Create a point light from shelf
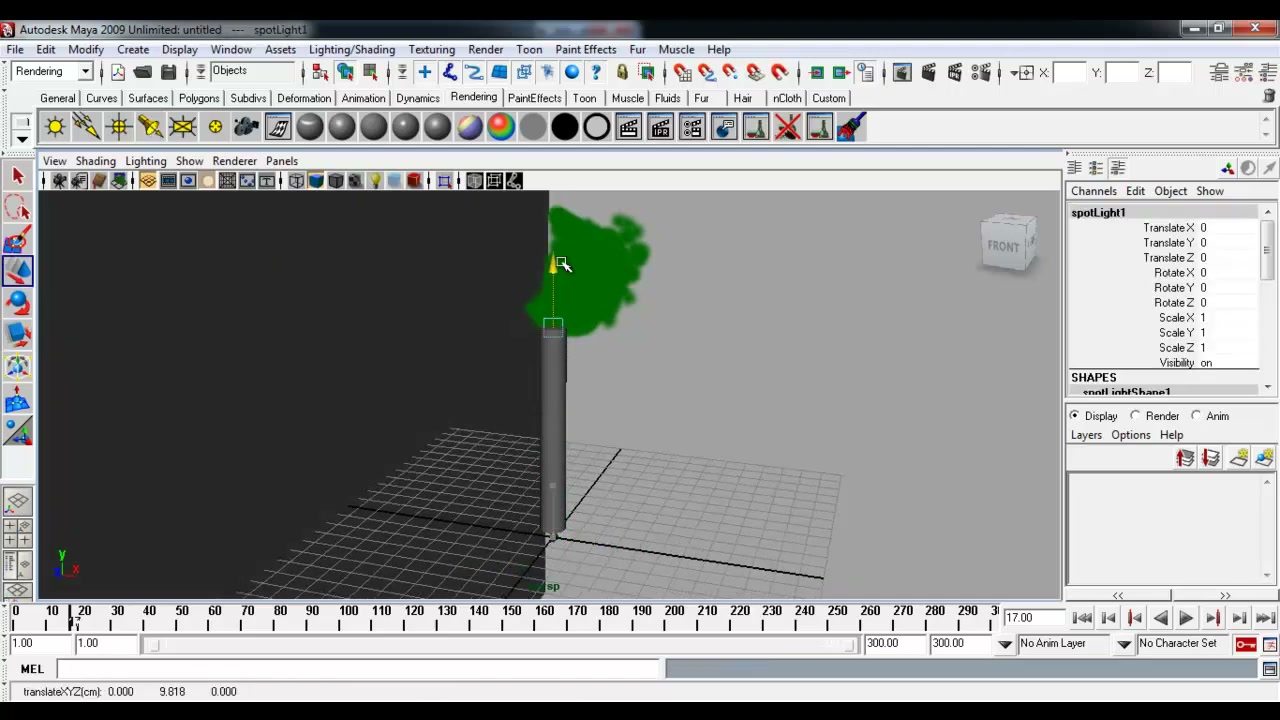The image size is (1280, 720). click(119, 127)
